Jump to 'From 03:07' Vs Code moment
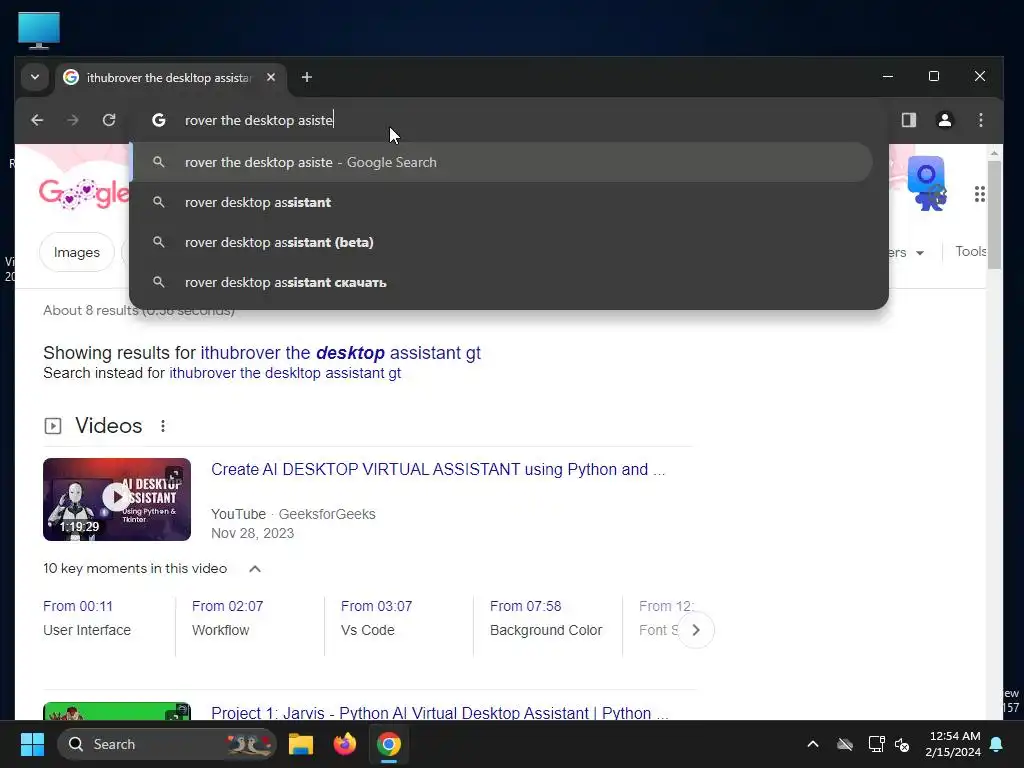 [376, 618]
